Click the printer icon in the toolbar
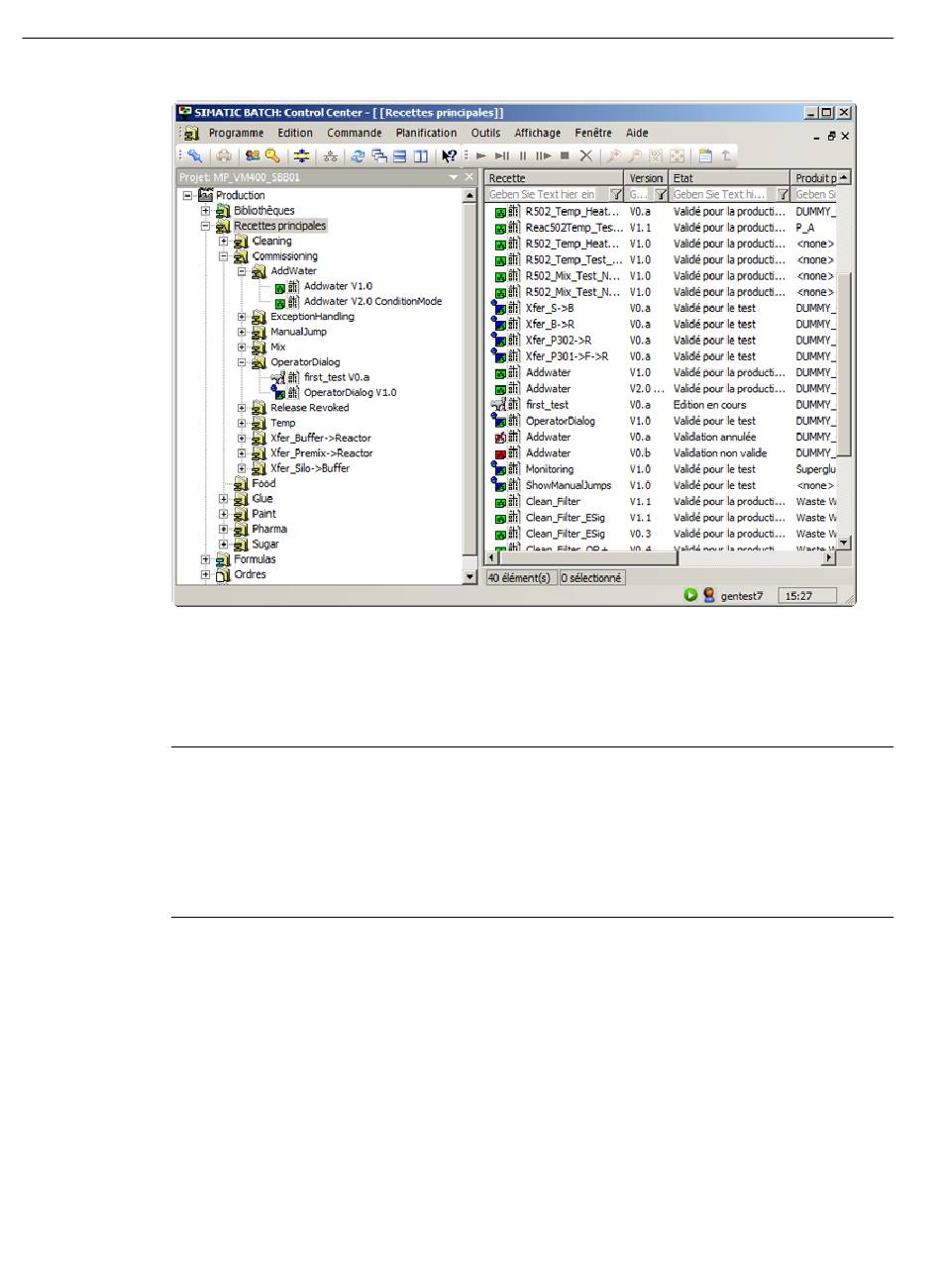This screenshot has width=941, height=1288. 225,155
